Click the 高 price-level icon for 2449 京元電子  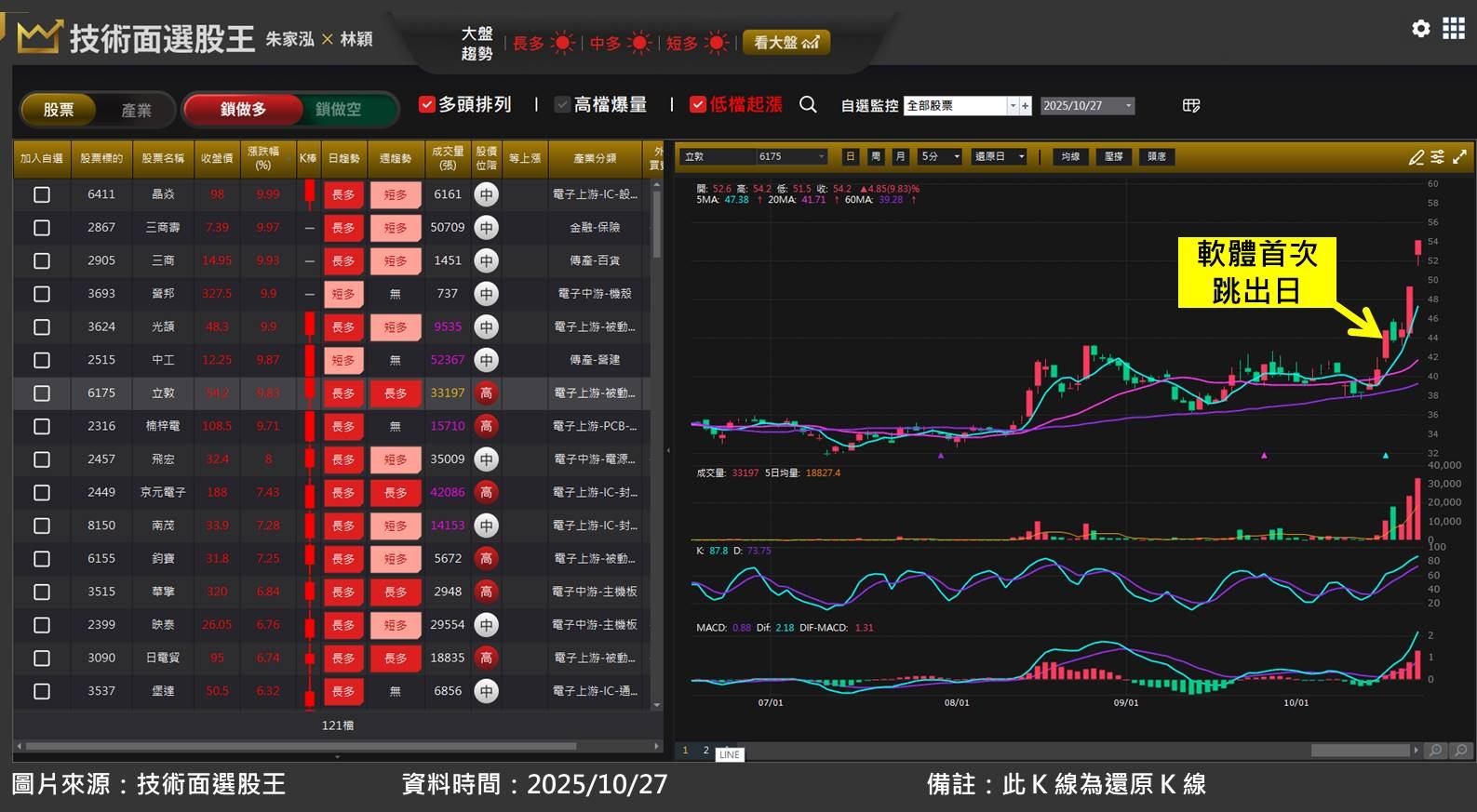pyautogui.click(x=486, y=492)
